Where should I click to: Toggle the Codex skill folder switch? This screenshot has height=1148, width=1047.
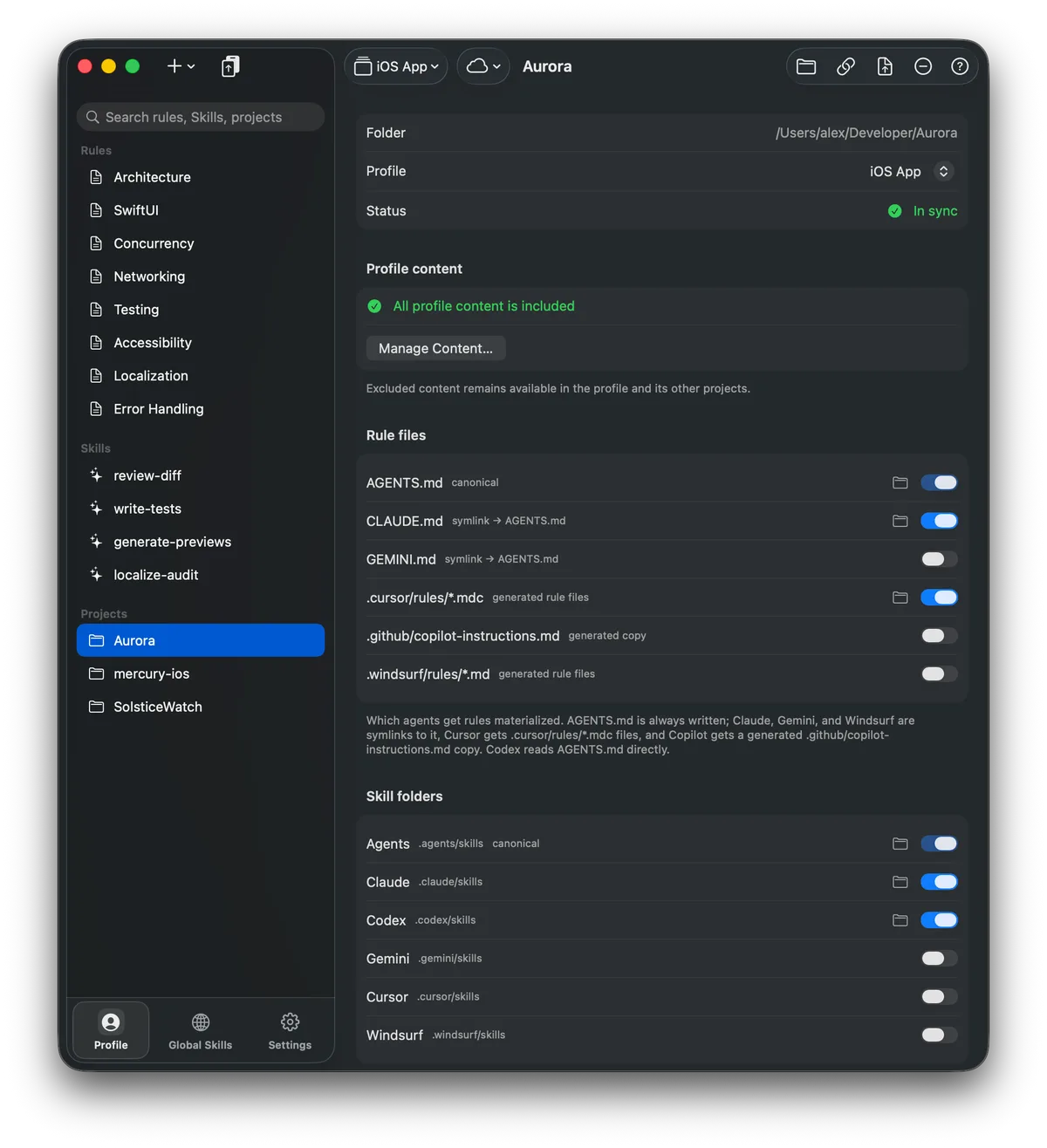(939, 920)
